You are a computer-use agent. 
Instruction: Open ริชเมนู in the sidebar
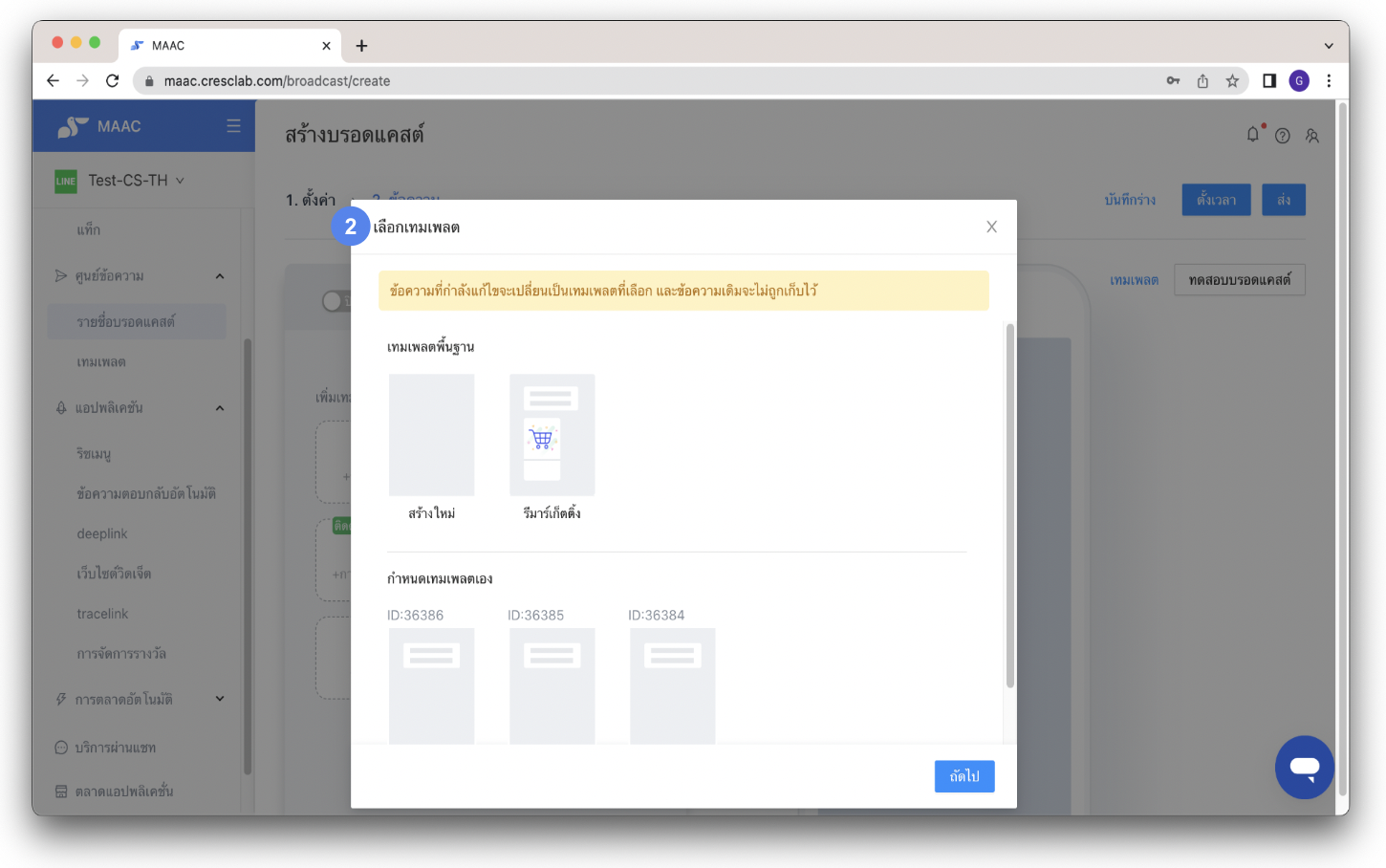coord(94,454)
